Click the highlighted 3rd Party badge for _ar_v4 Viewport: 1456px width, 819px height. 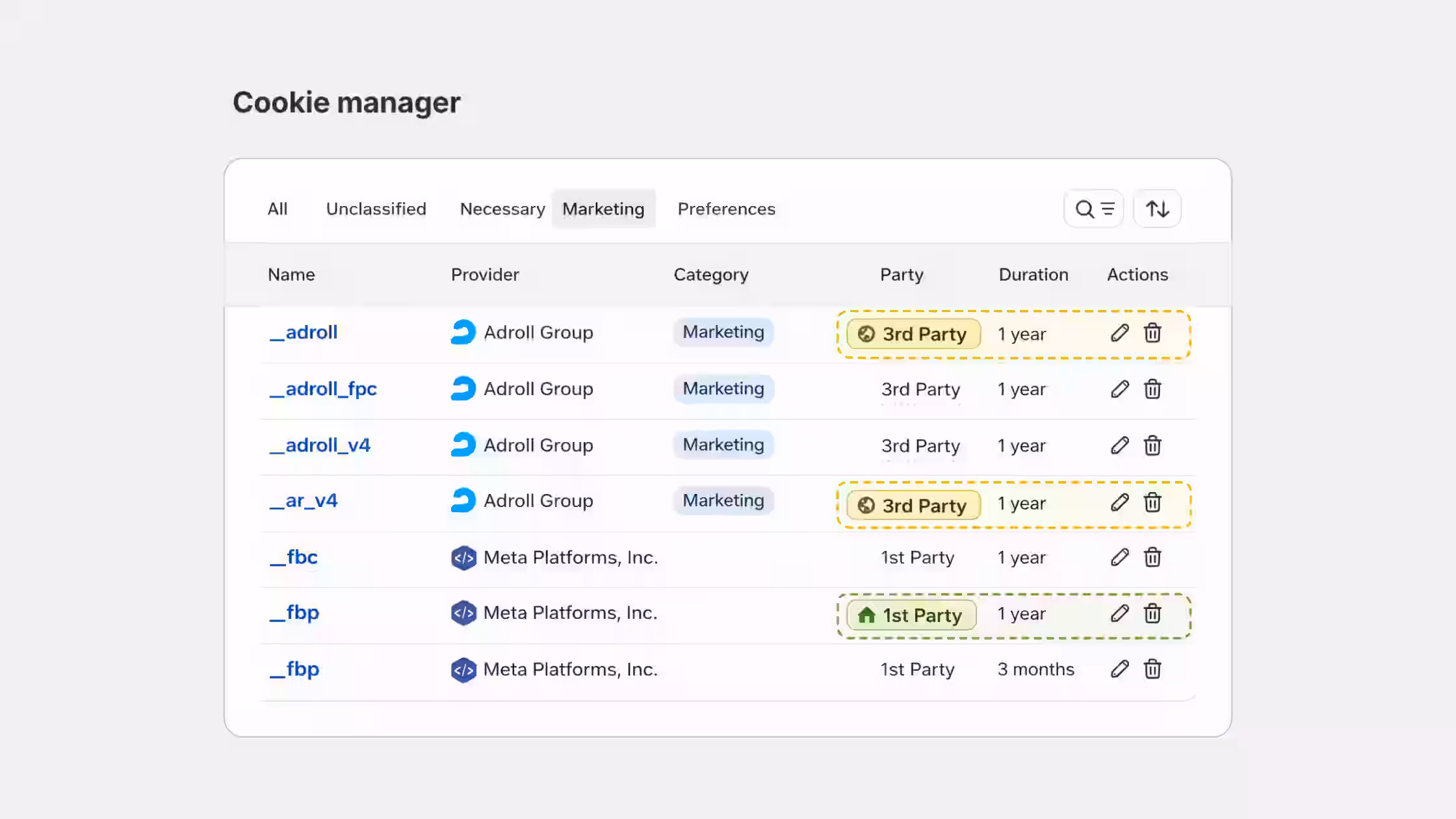pyautogui.click(x=913, y=505)
